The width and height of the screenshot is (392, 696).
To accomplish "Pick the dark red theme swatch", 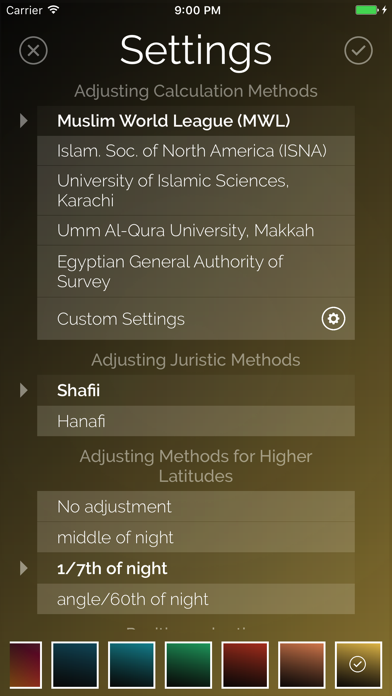I will [245, 664].
